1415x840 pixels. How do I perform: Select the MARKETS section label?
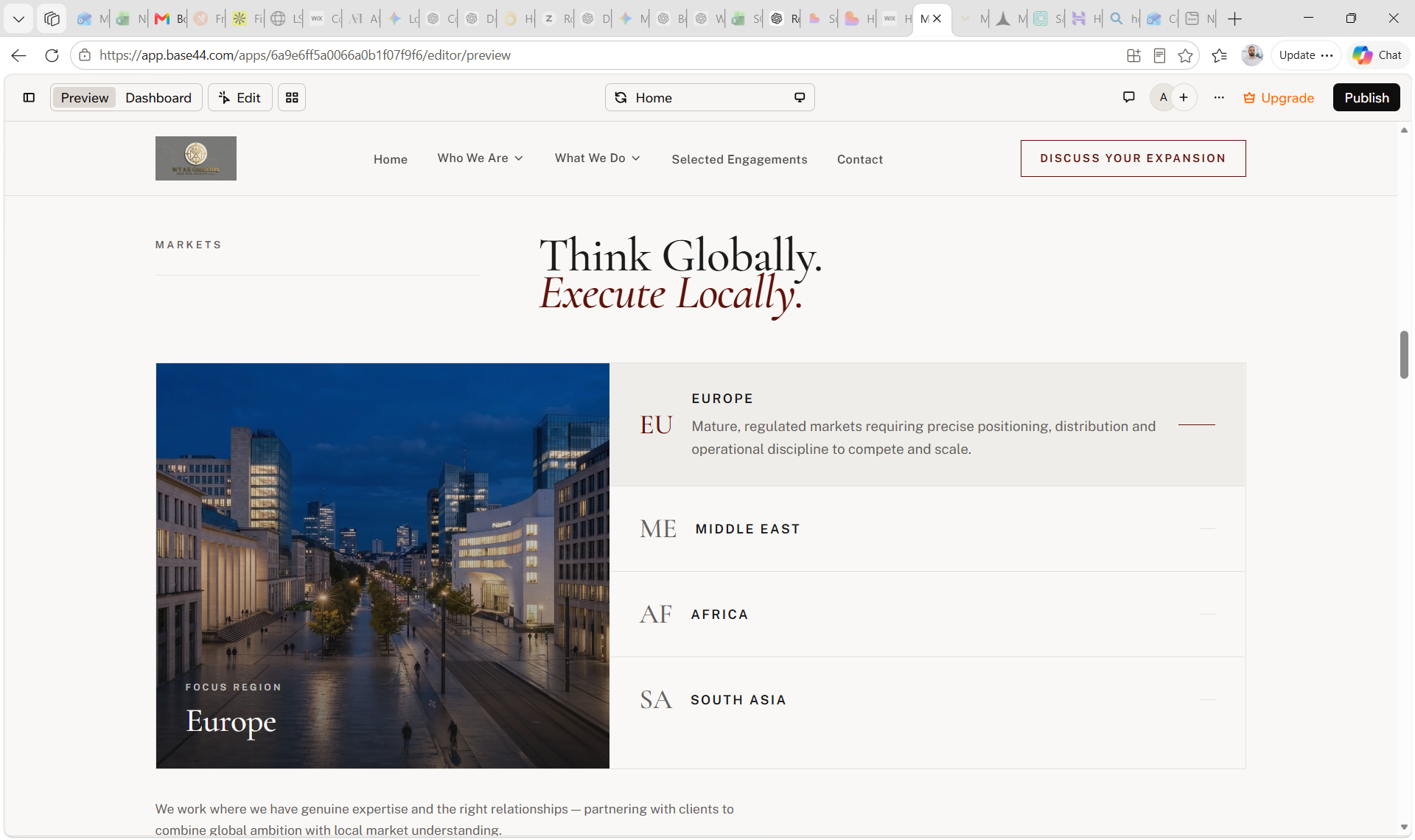tap(188, 245)
